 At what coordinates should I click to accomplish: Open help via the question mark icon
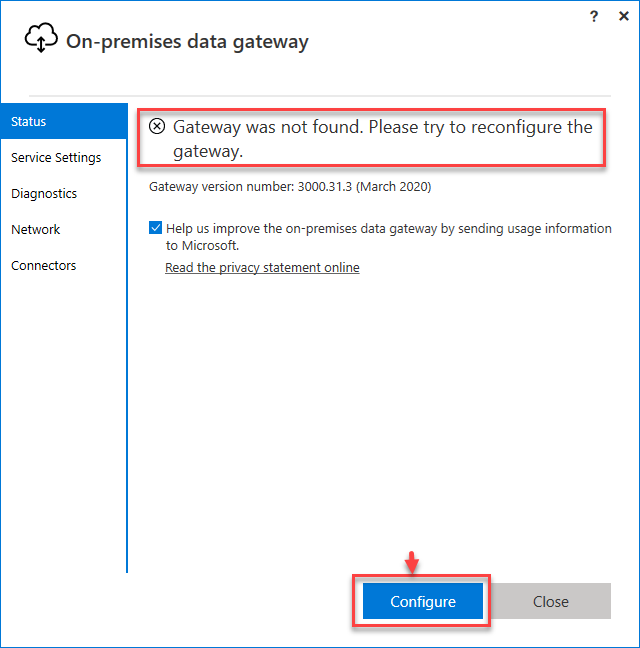pyautogui.click(x=595, y=16)
